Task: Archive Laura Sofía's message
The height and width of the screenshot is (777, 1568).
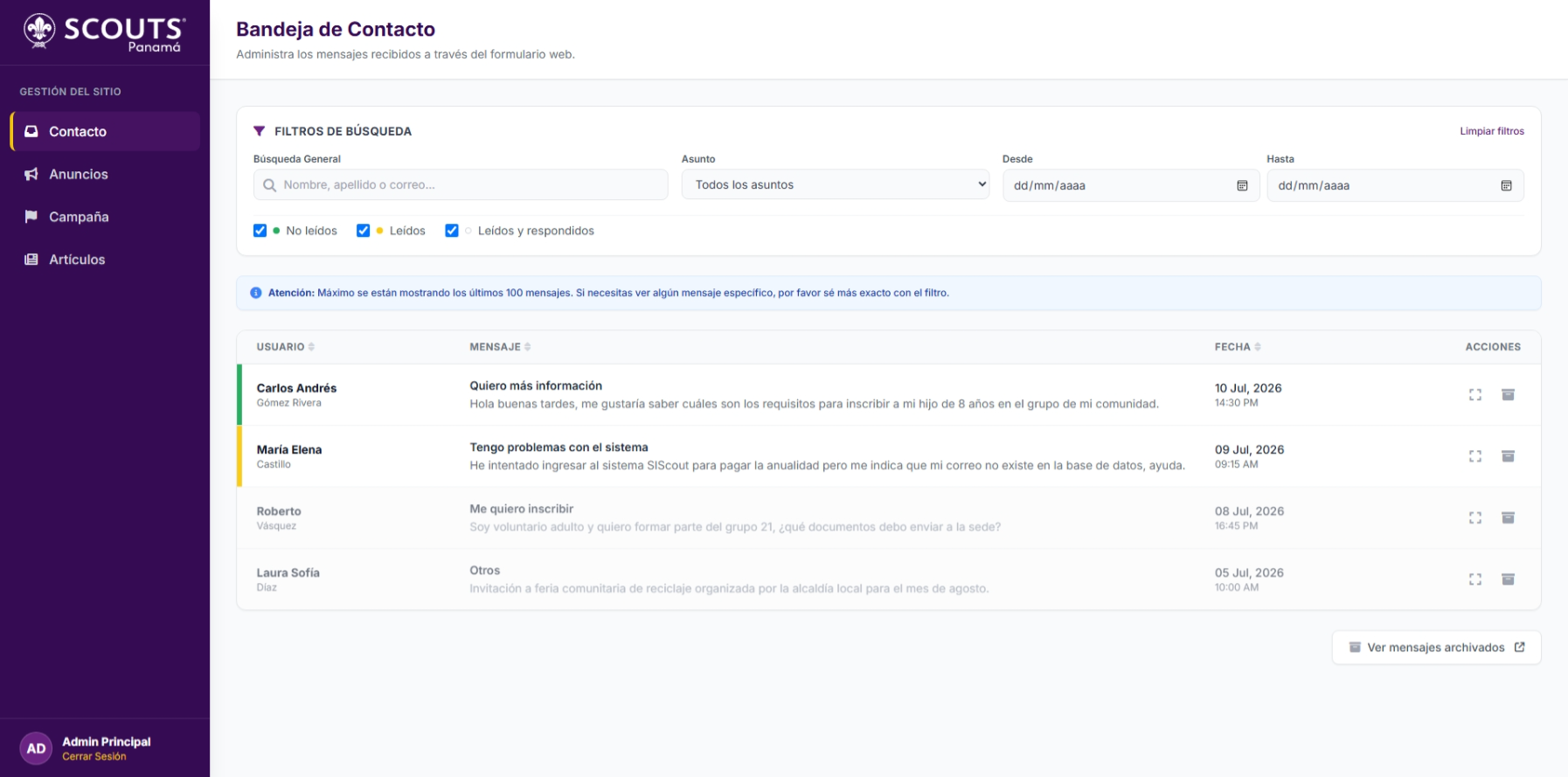Action: click(x=1508, y=579)
